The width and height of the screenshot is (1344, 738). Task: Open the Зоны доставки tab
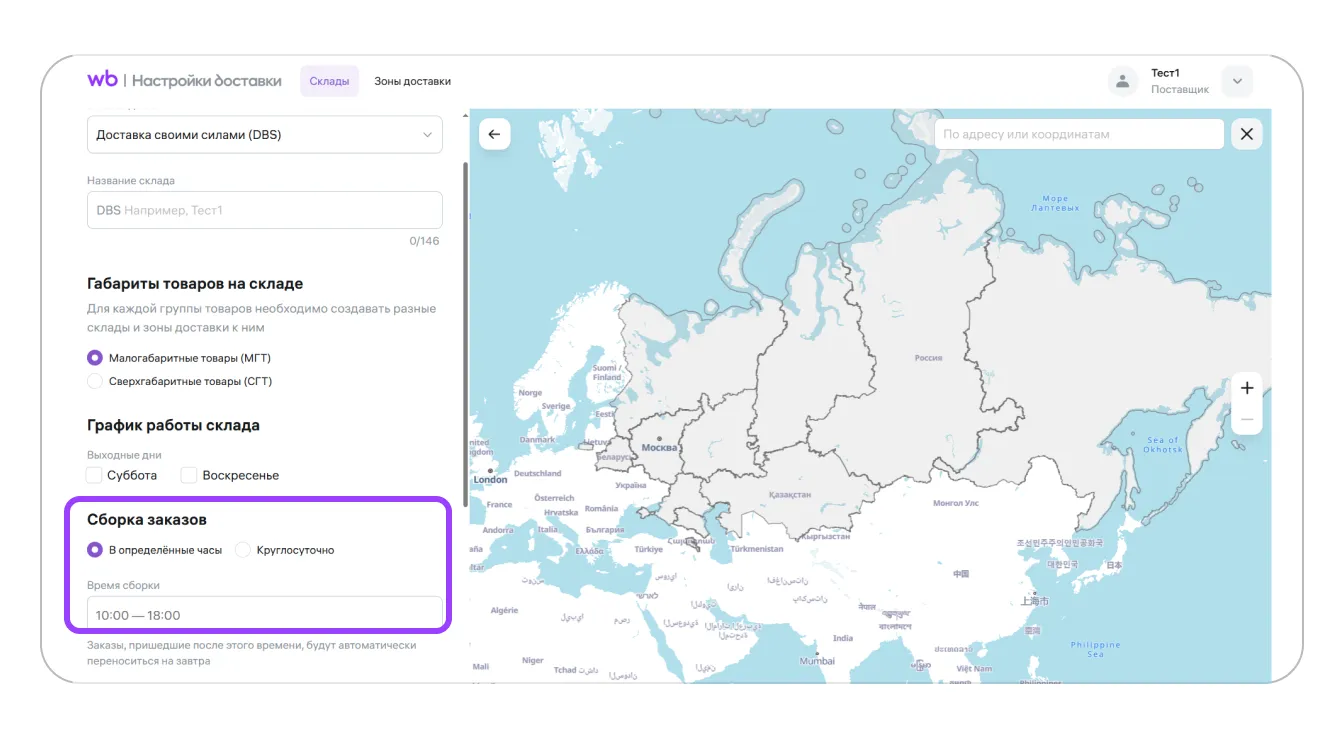tap(412, 81)
